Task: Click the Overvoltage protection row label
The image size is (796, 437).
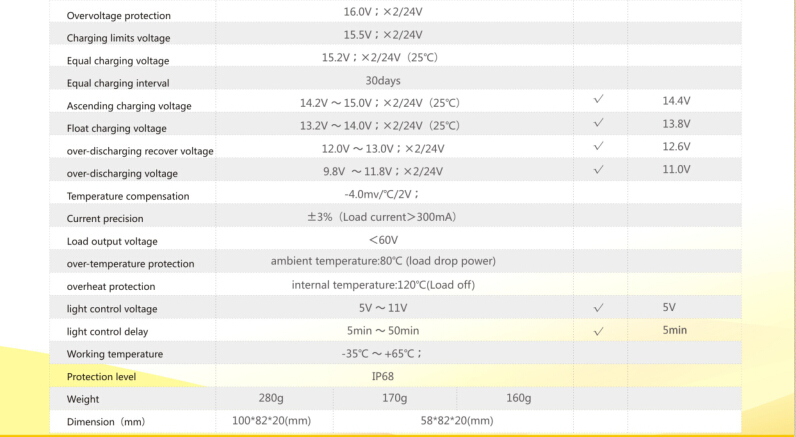Action: point(118,16)
